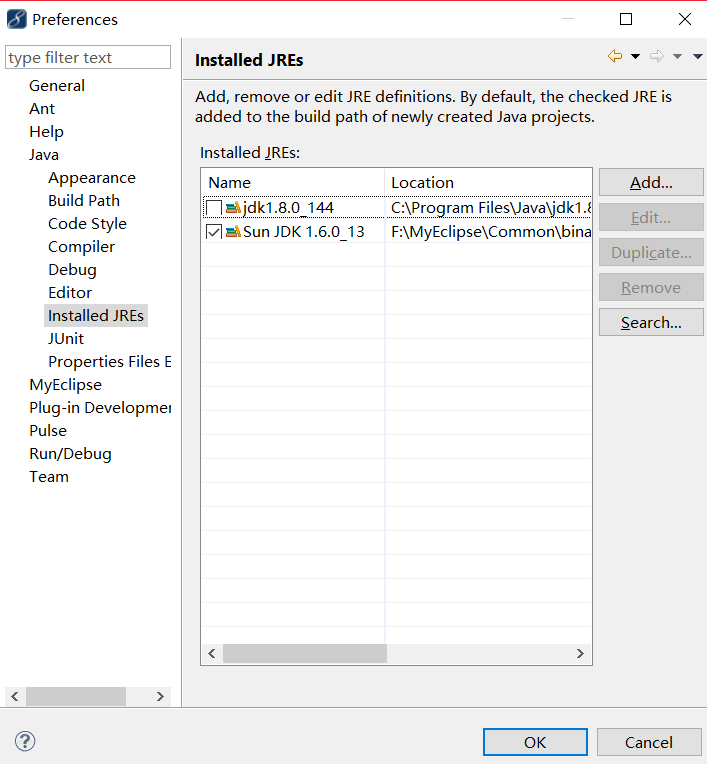Select Ant in the preferences tree
This screenshot has width=707, height=764.
42,109
